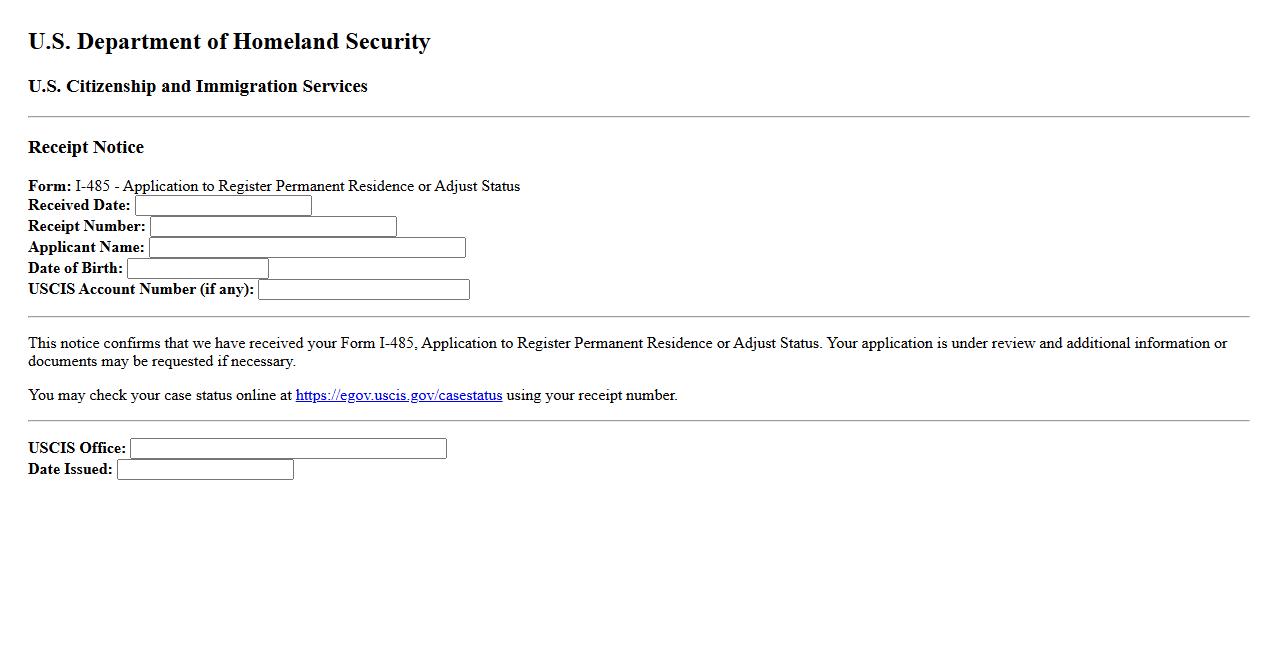Click the "USCIS Office:" label

[x=77, y=449]
